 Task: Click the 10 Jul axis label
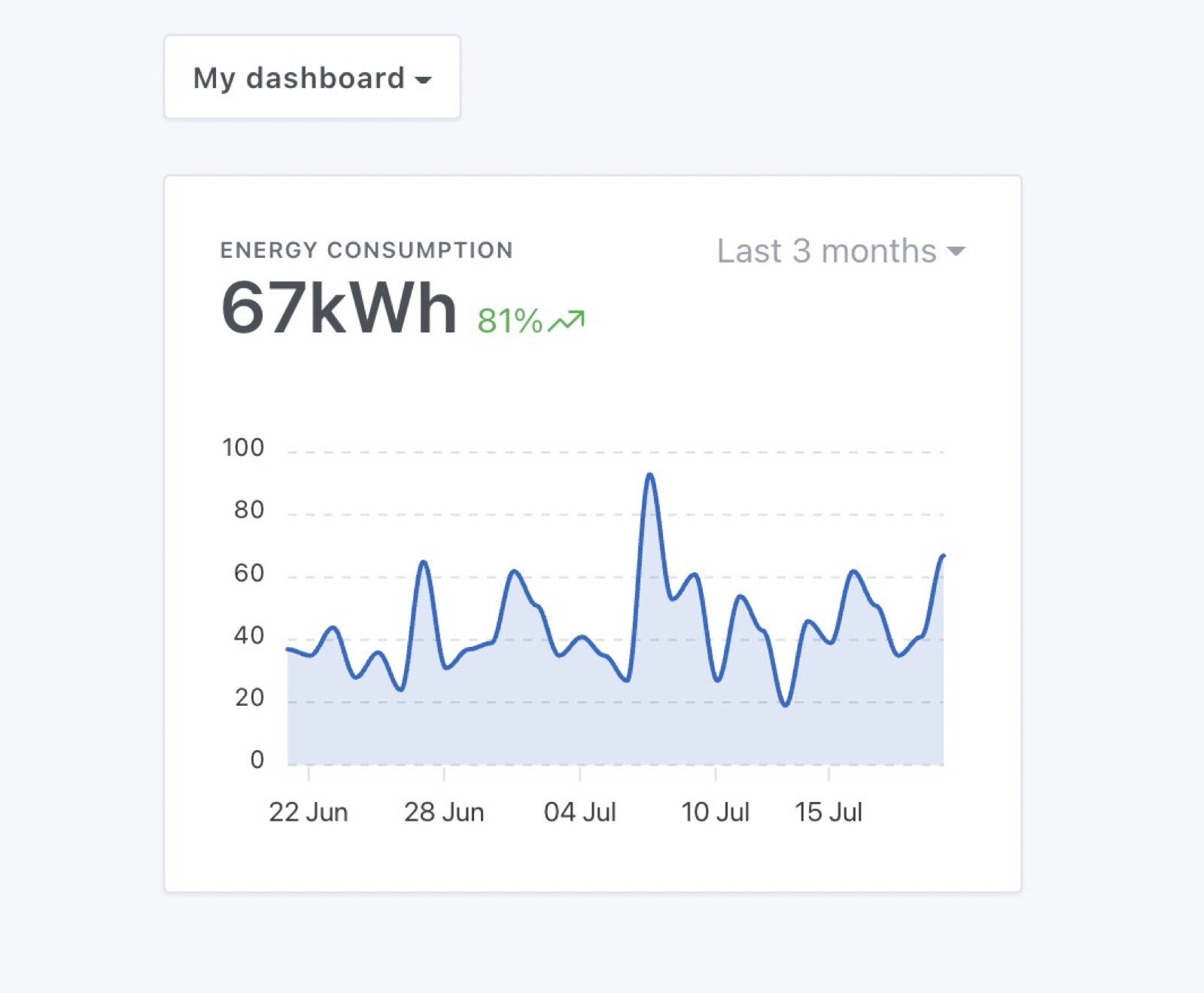tap(716, 812)
